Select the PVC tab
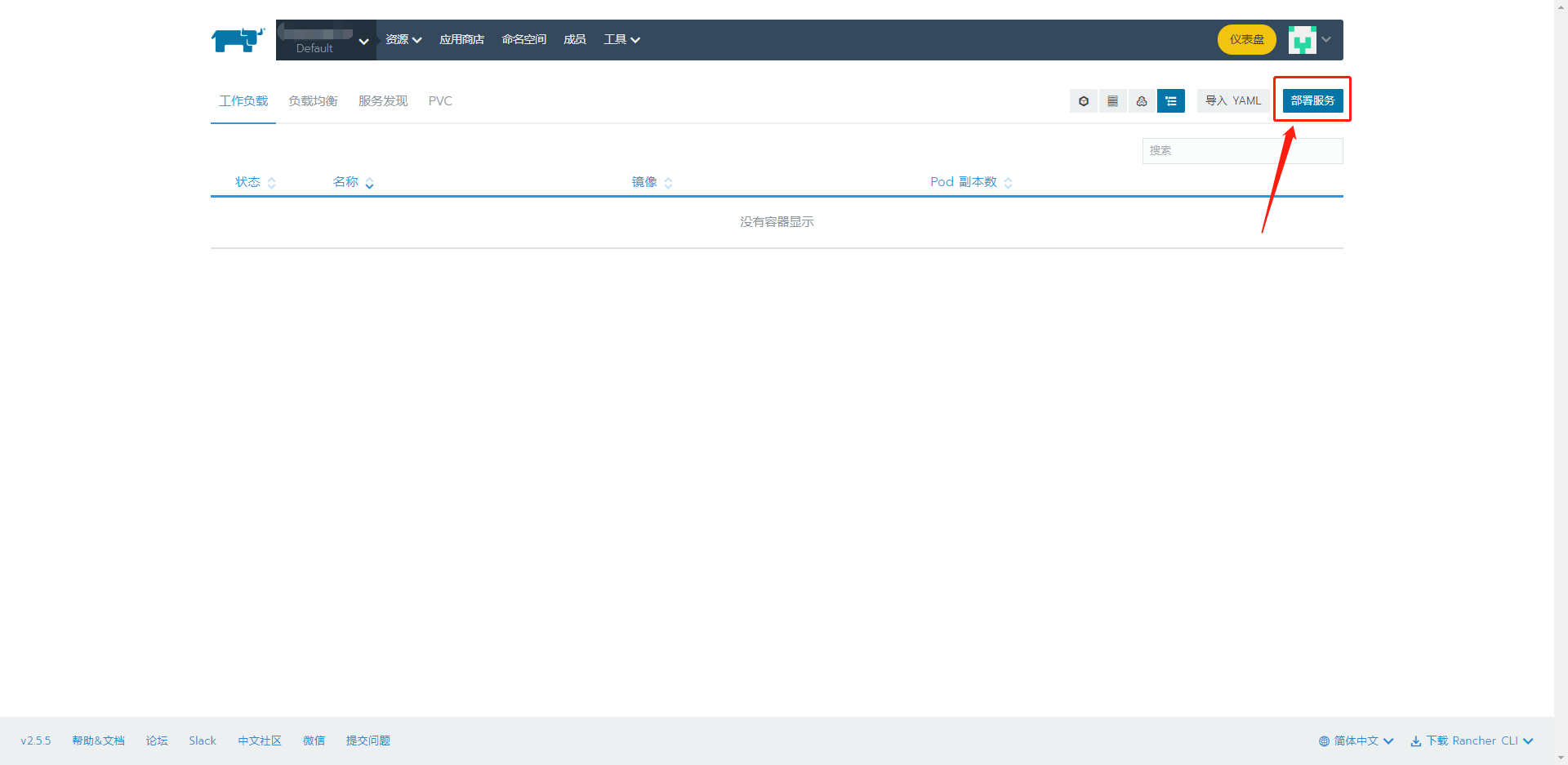 pos(440,101)
